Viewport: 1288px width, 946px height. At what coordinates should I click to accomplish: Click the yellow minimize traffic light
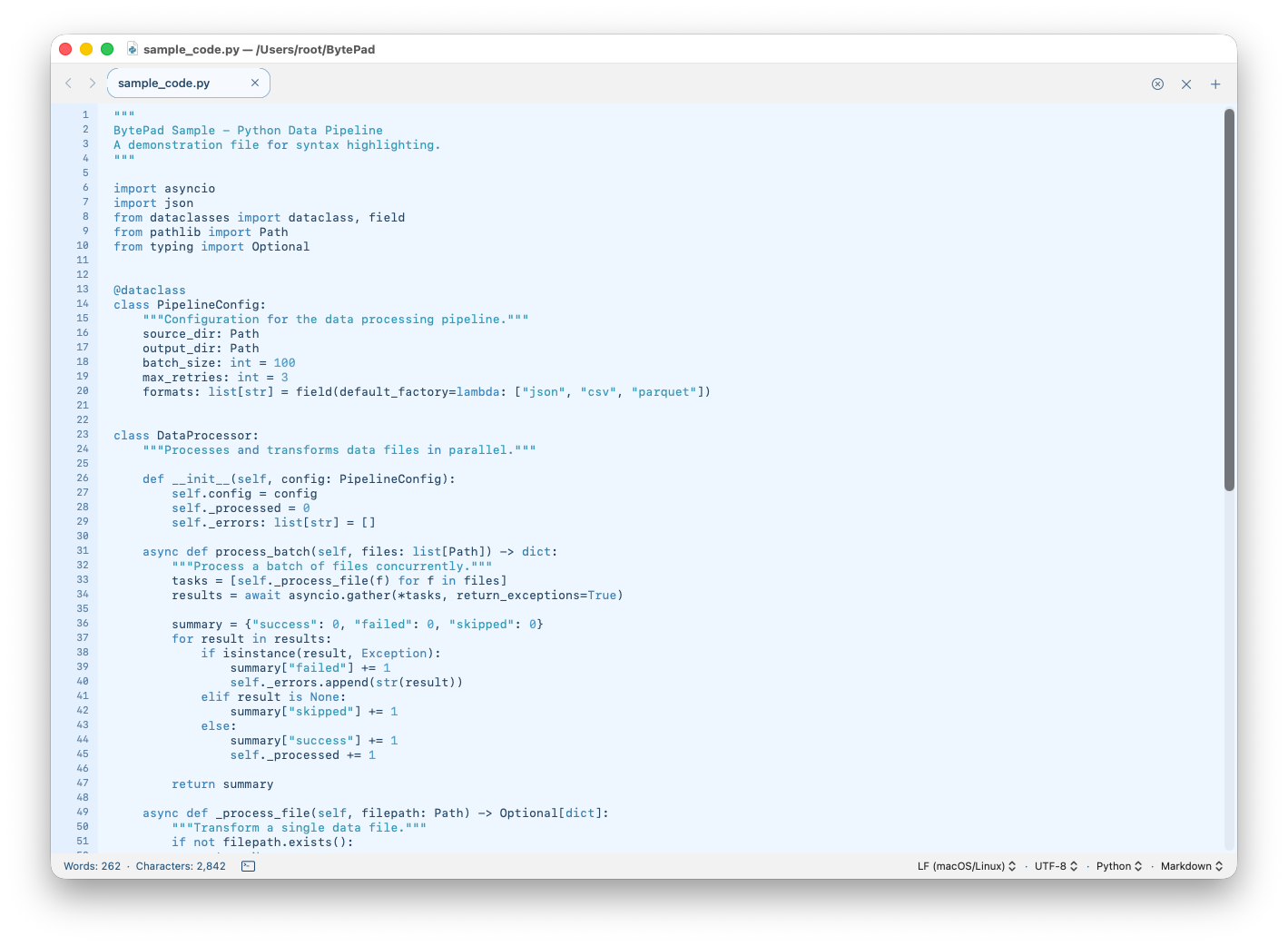(x=85, y=48)
